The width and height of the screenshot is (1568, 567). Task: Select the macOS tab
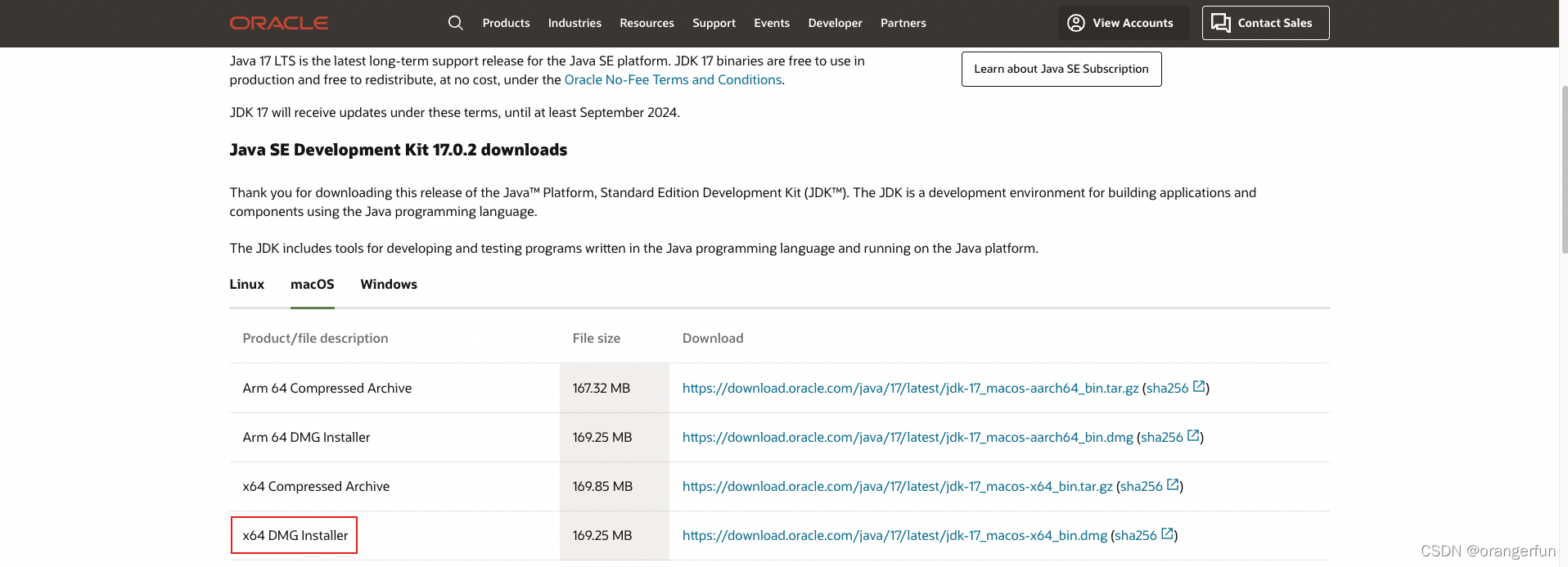click(x=313, y=284)
